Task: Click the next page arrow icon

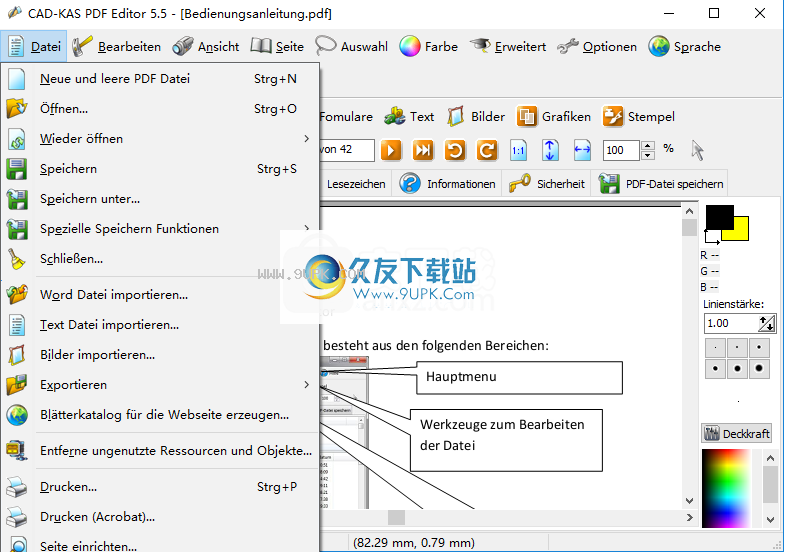Action: [x=391, y=150]
